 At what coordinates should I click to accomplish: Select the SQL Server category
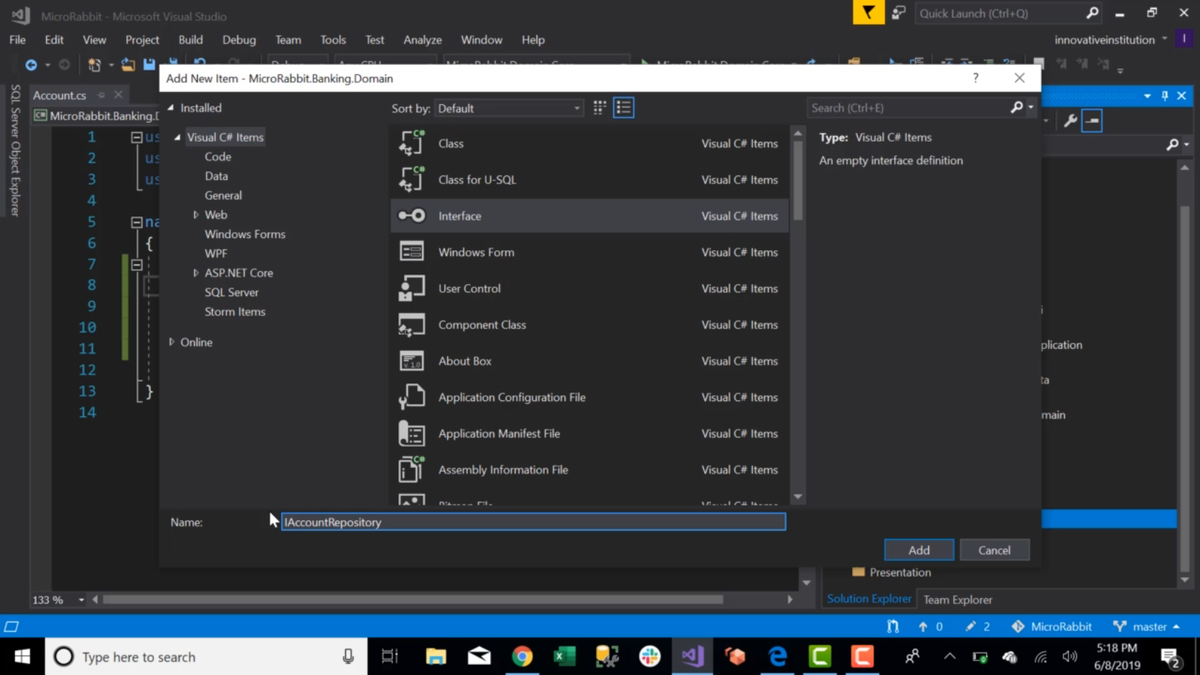(x=232, y=292)
